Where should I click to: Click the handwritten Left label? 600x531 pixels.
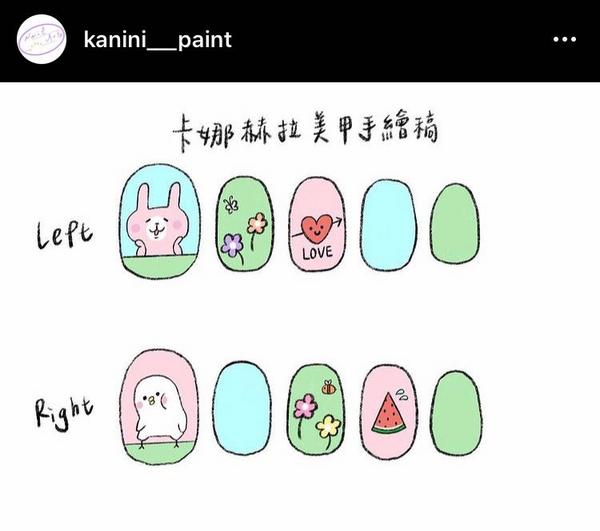click(x=64, y=235)
